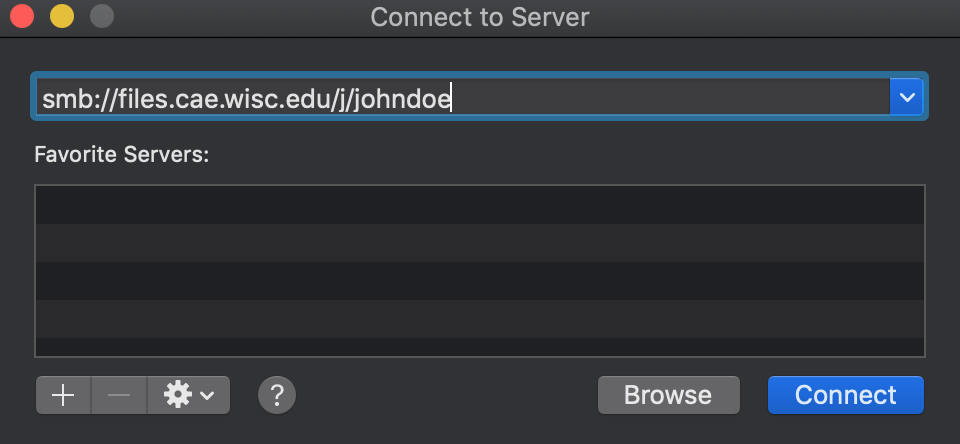Select the third row in Favorite Servers list

click(x=480, y=281)
